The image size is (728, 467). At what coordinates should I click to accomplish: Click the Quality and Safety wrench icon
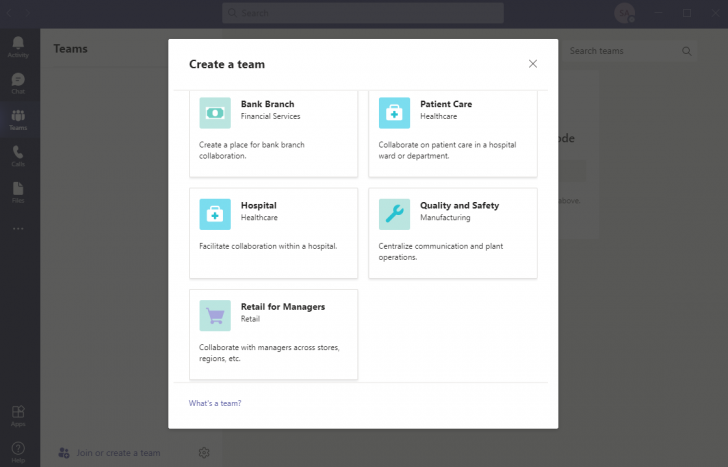[x=394, y=214]
